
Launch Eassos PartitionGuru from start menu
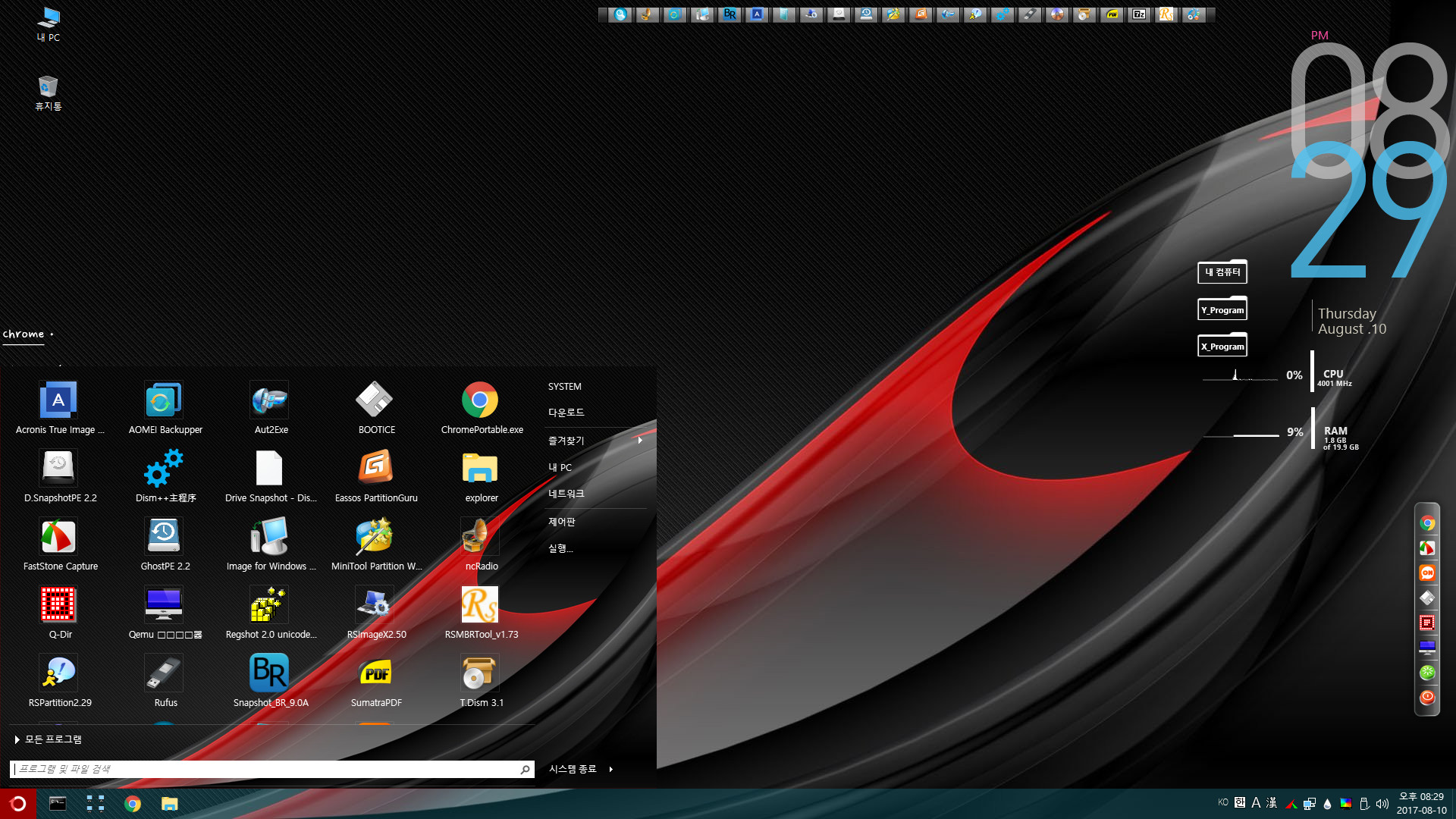[x=375, y=476]
